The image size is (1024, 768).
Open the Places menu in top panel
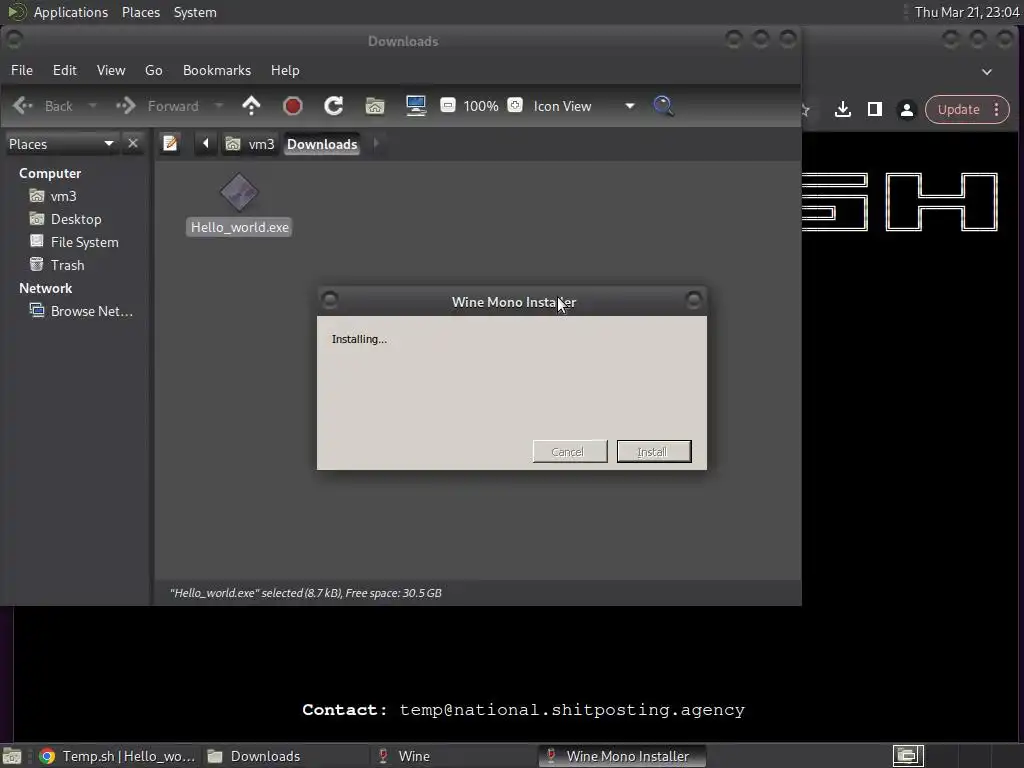pyautogui.click(x=141, y=12)
